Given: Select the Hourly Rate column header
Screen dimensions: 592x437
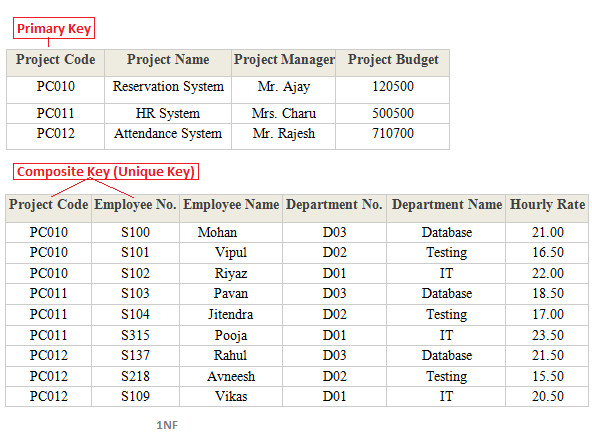Looking at the screenshot, I should tap(547, 204).
